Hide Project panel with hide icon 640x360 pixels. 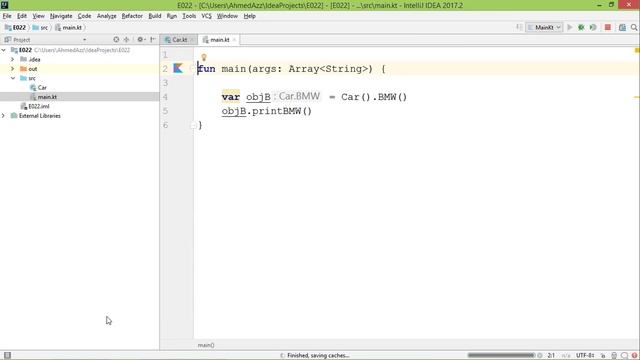point(153,40)
